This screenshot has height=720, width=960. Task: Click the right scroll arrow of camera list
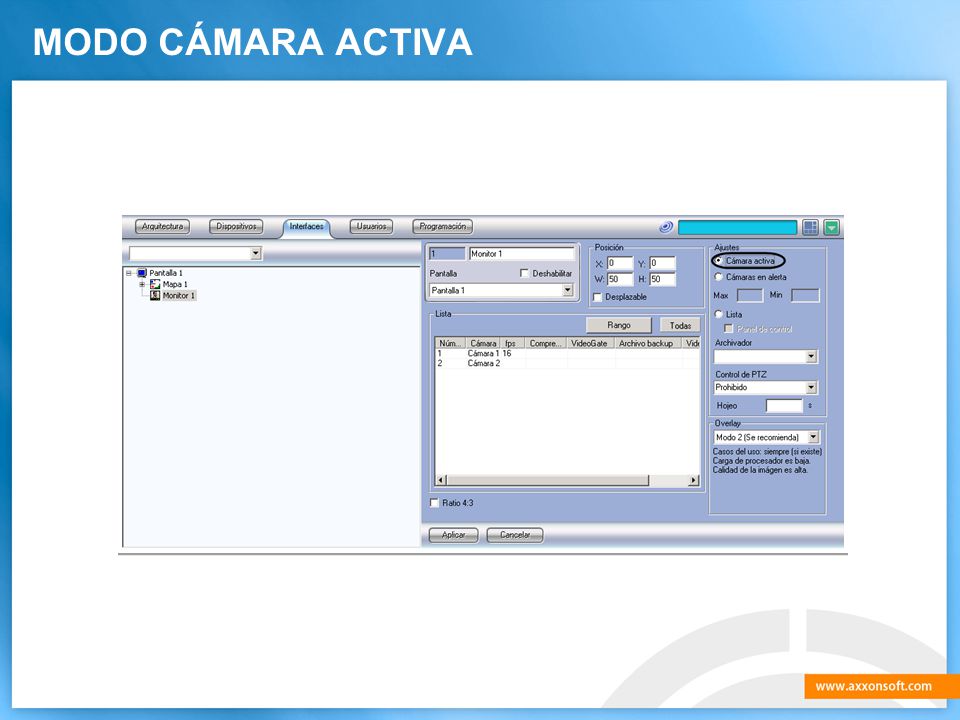[694, 481]
